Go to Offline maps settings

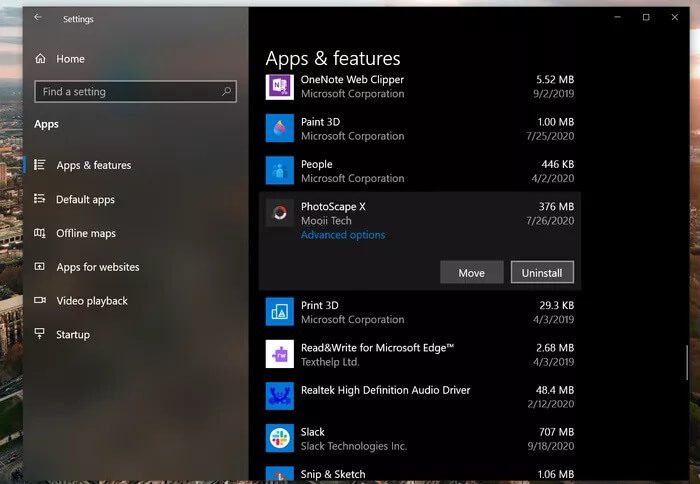pyautogui.click(x=86, y=233)
